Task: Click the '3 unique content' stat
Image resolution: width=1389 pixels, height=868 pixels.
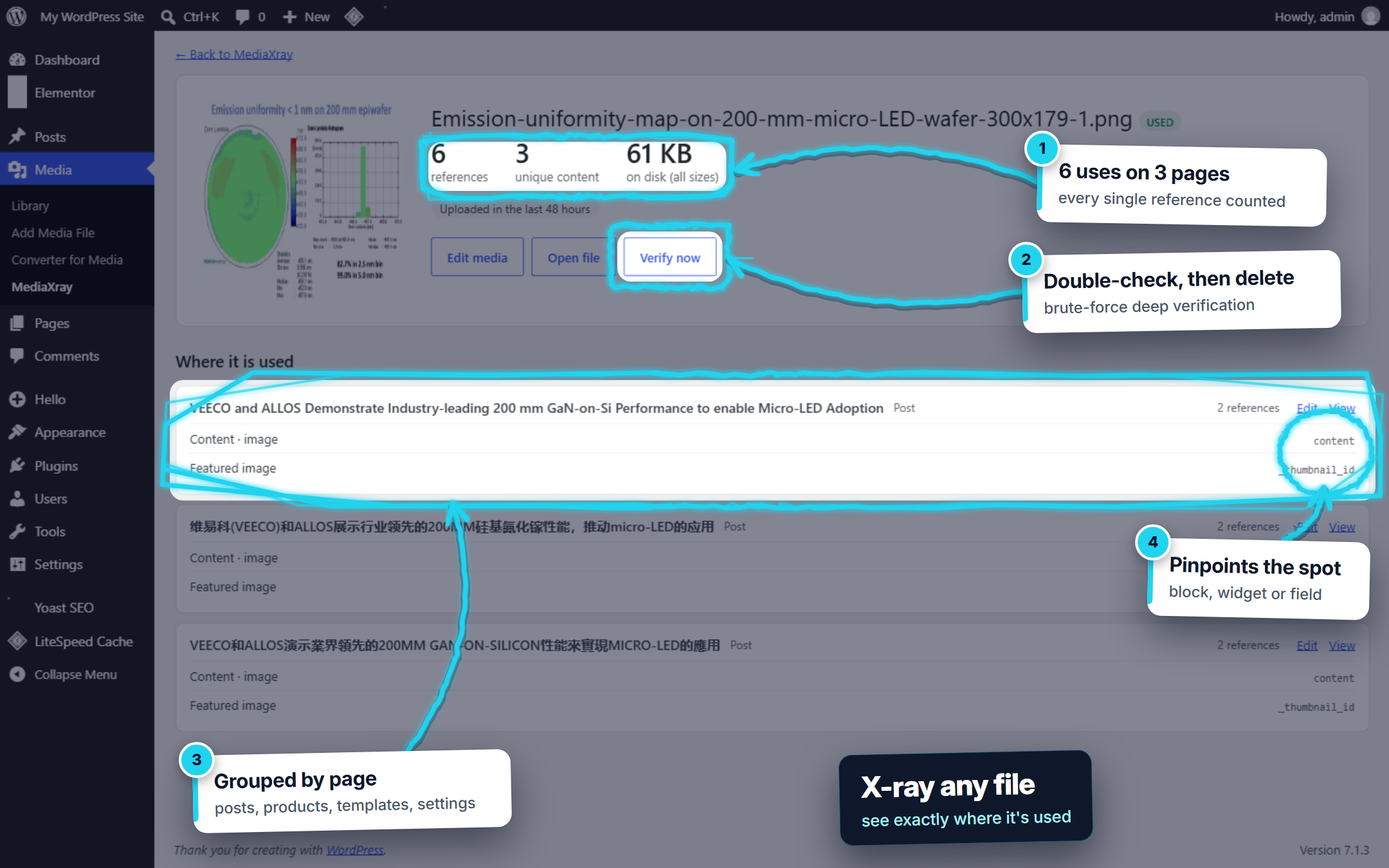Action: pyautogui.click(x=557, y=163)
